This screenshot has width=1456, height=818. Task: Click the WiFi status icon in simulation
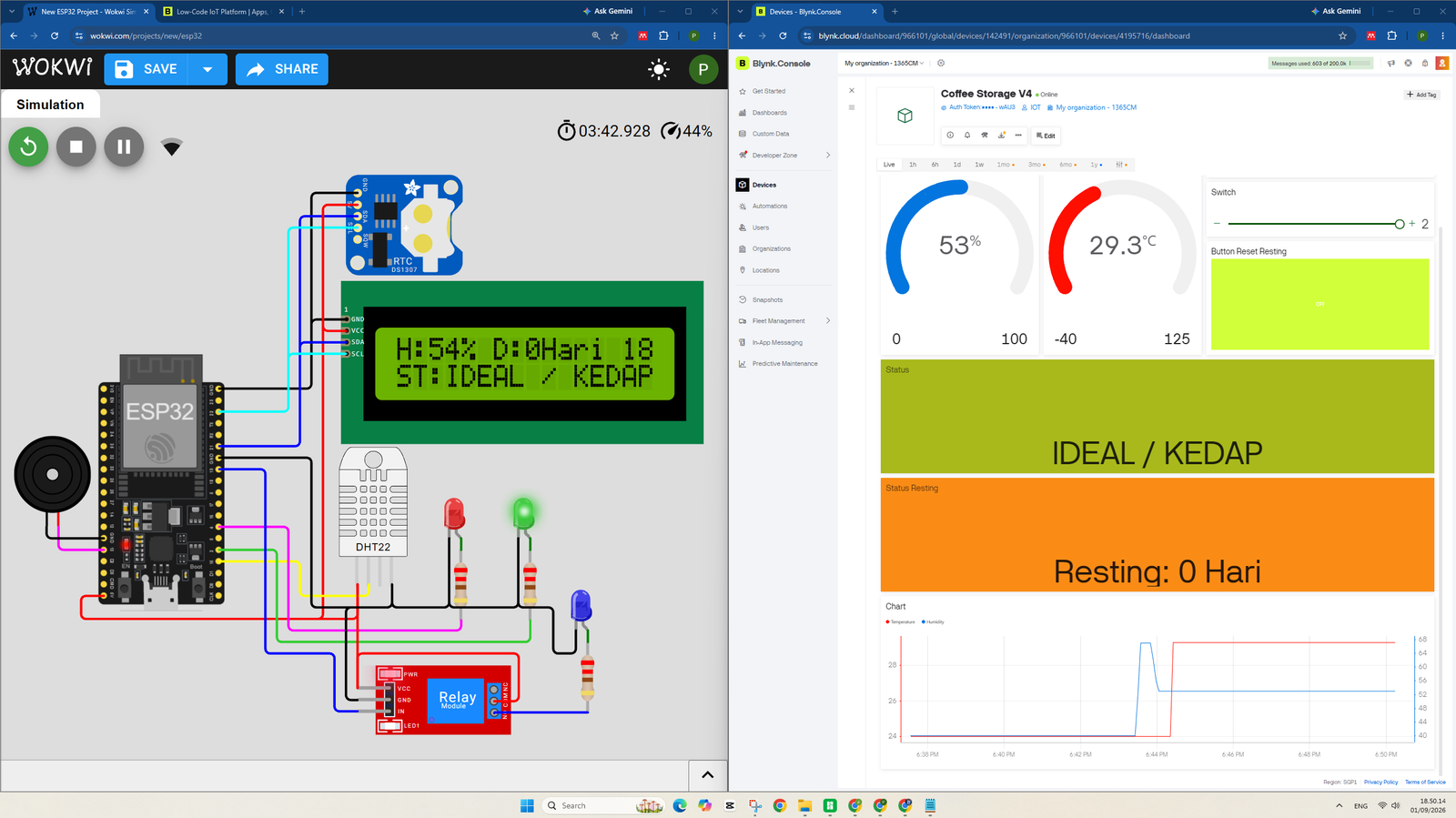pos(172,147)
